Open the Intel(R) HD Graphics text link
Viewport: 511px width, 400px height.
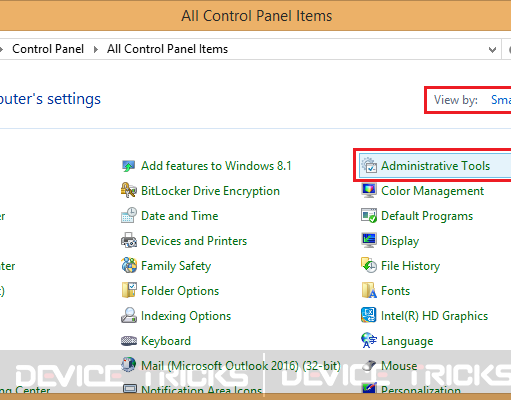click(x=434, y=316)
